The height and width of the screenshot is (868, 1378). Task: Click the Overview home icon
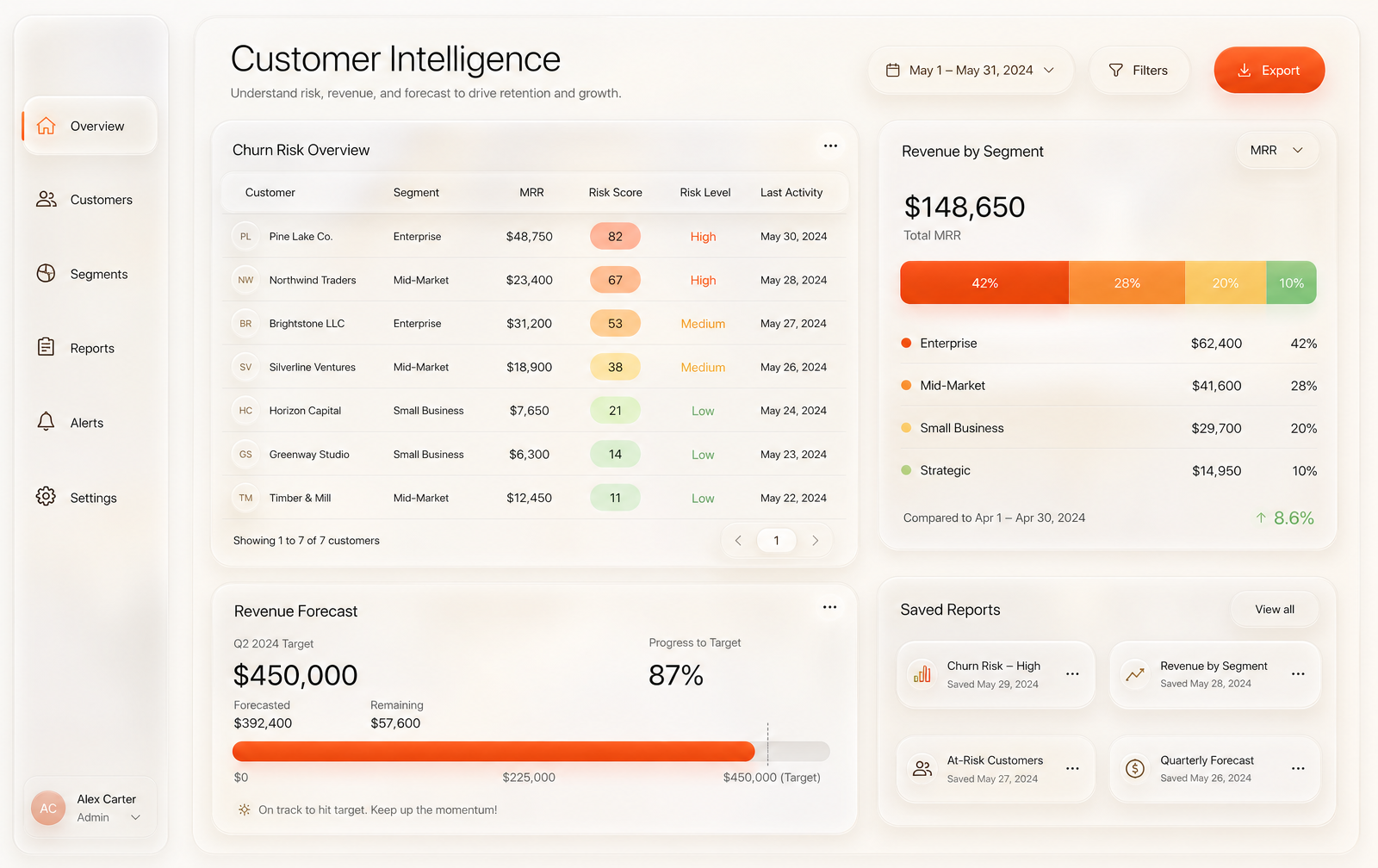pos(46,126)
